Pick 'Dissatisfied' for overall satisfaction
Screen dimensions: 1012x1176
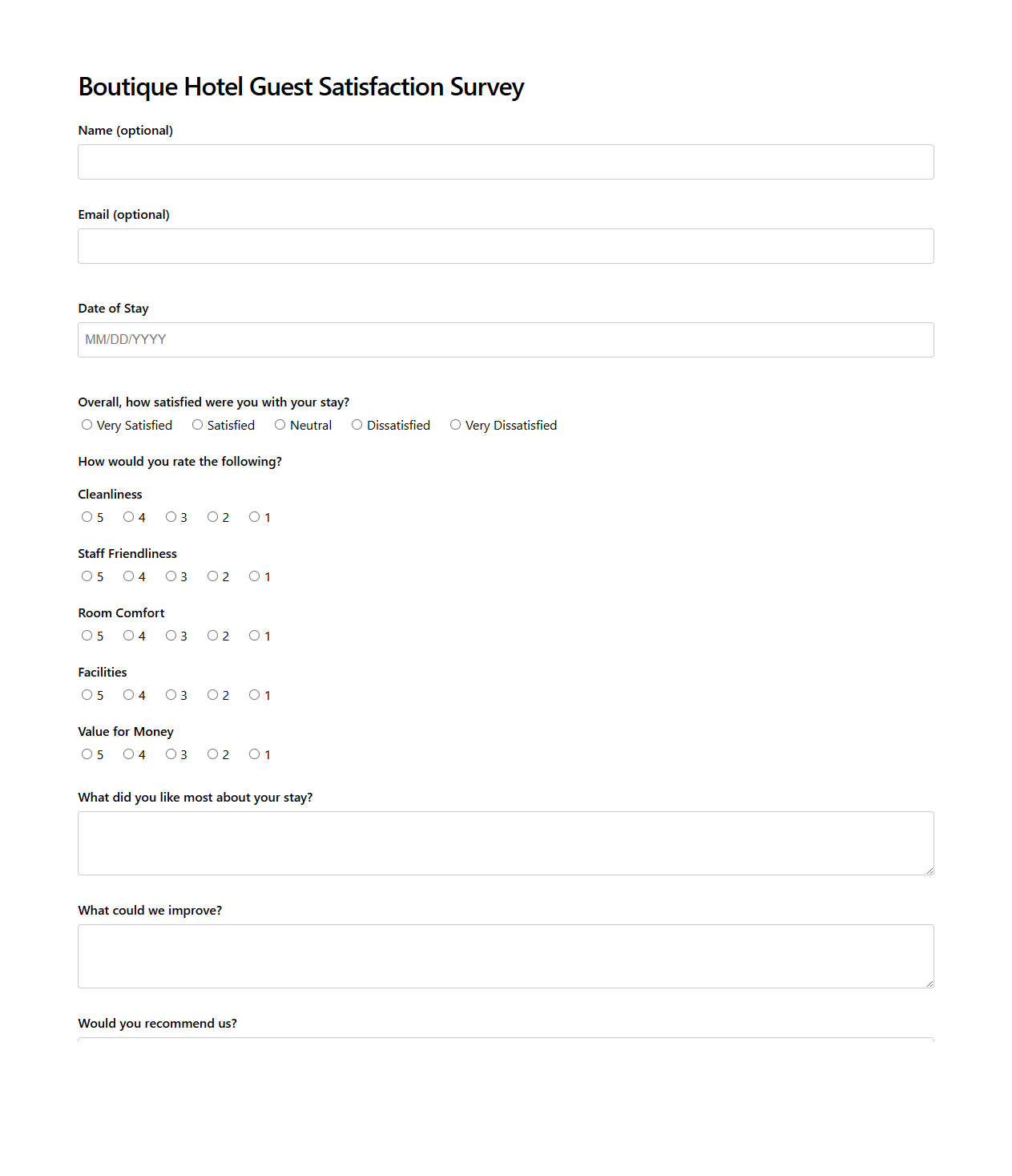click(x=357, y=424)
